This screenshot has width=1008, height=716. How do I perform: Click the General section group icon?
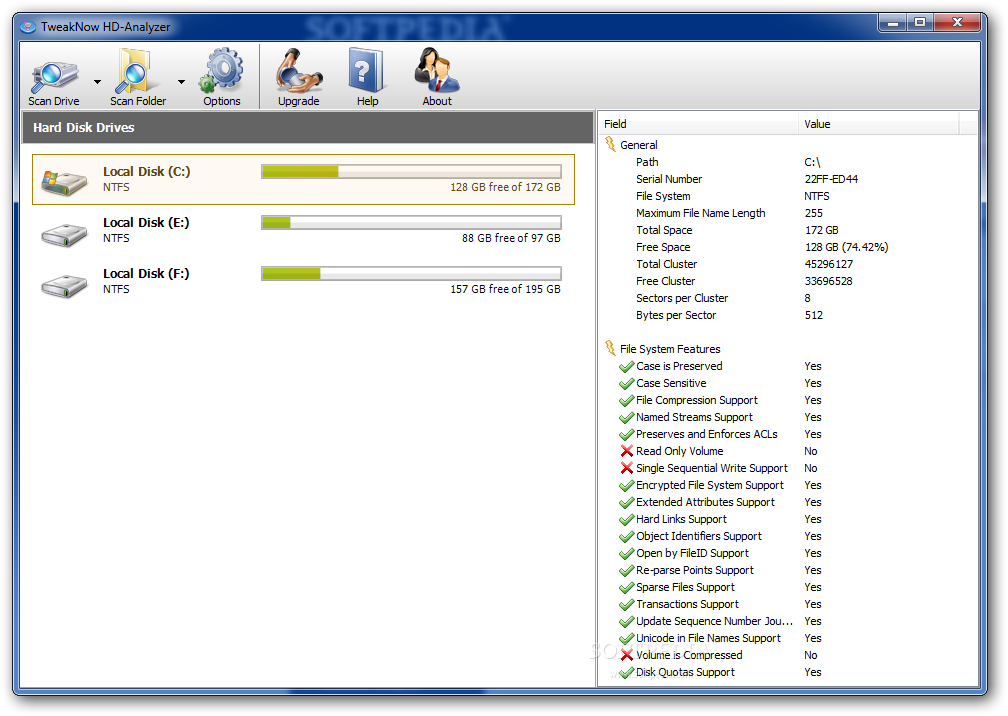click(x=610, y=145)
